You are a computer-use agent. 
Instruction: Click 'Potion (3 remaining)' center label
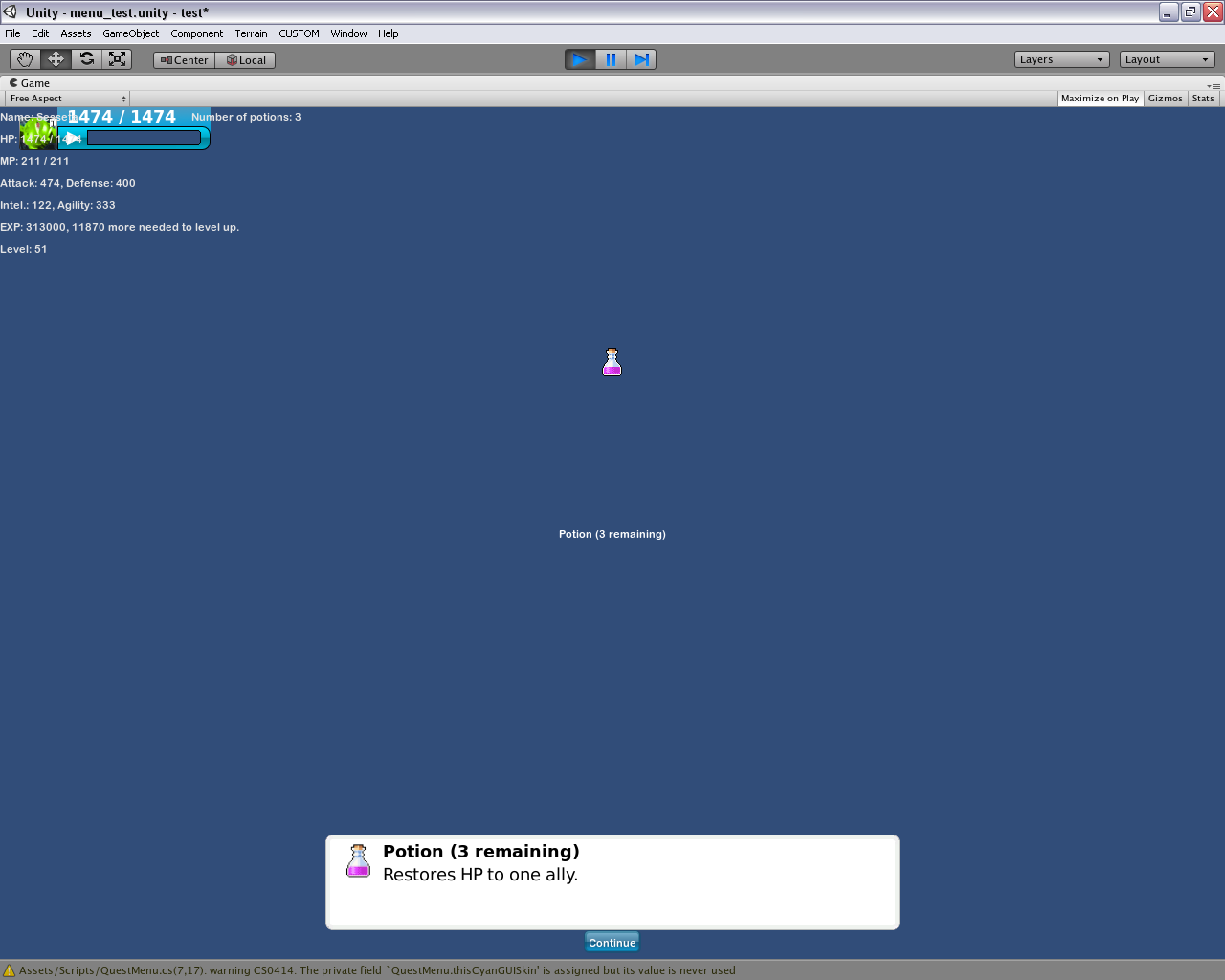pyautogui.click(x=612, y=534)
